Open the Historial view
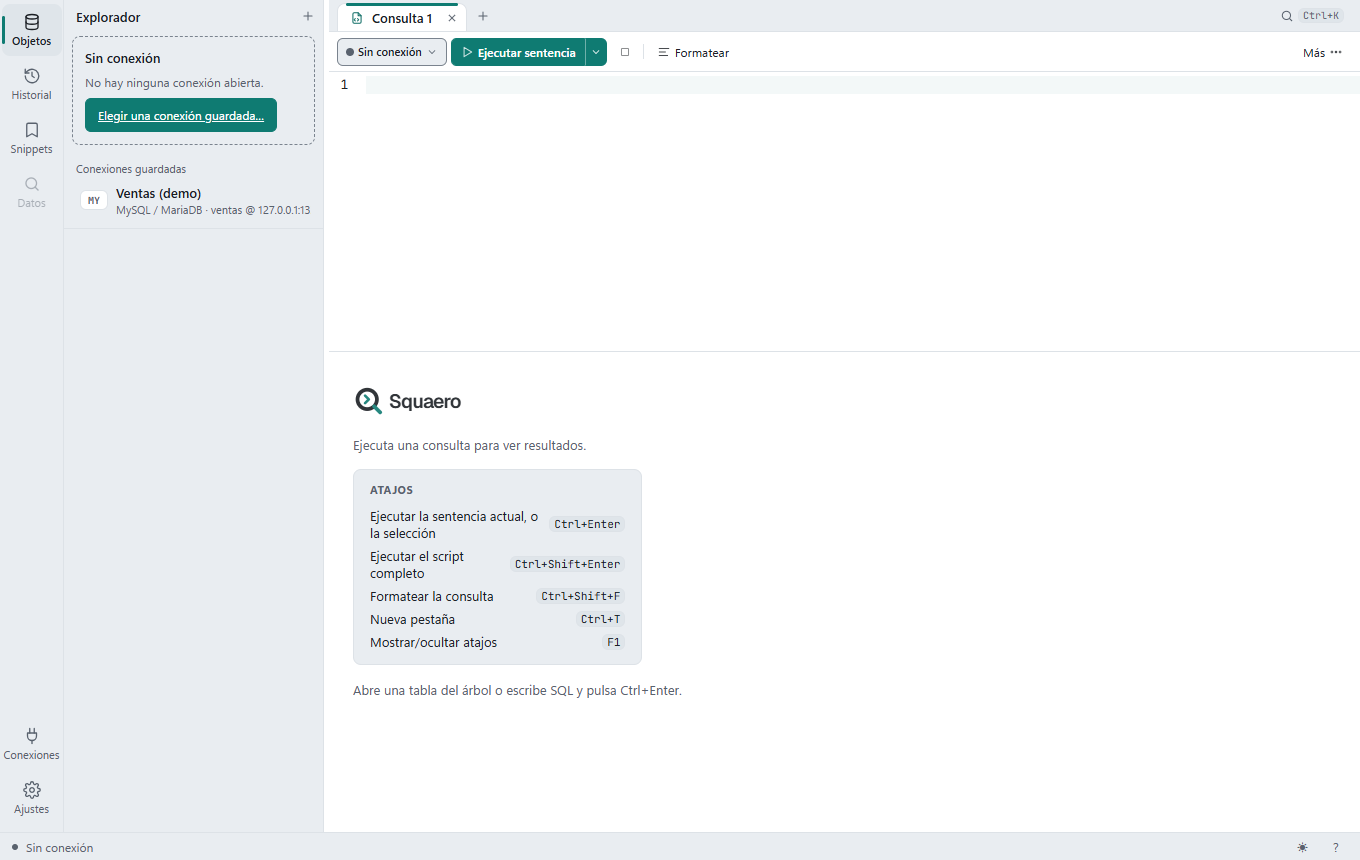Screen dimensions: 1360x860 (x=32, y=84)
